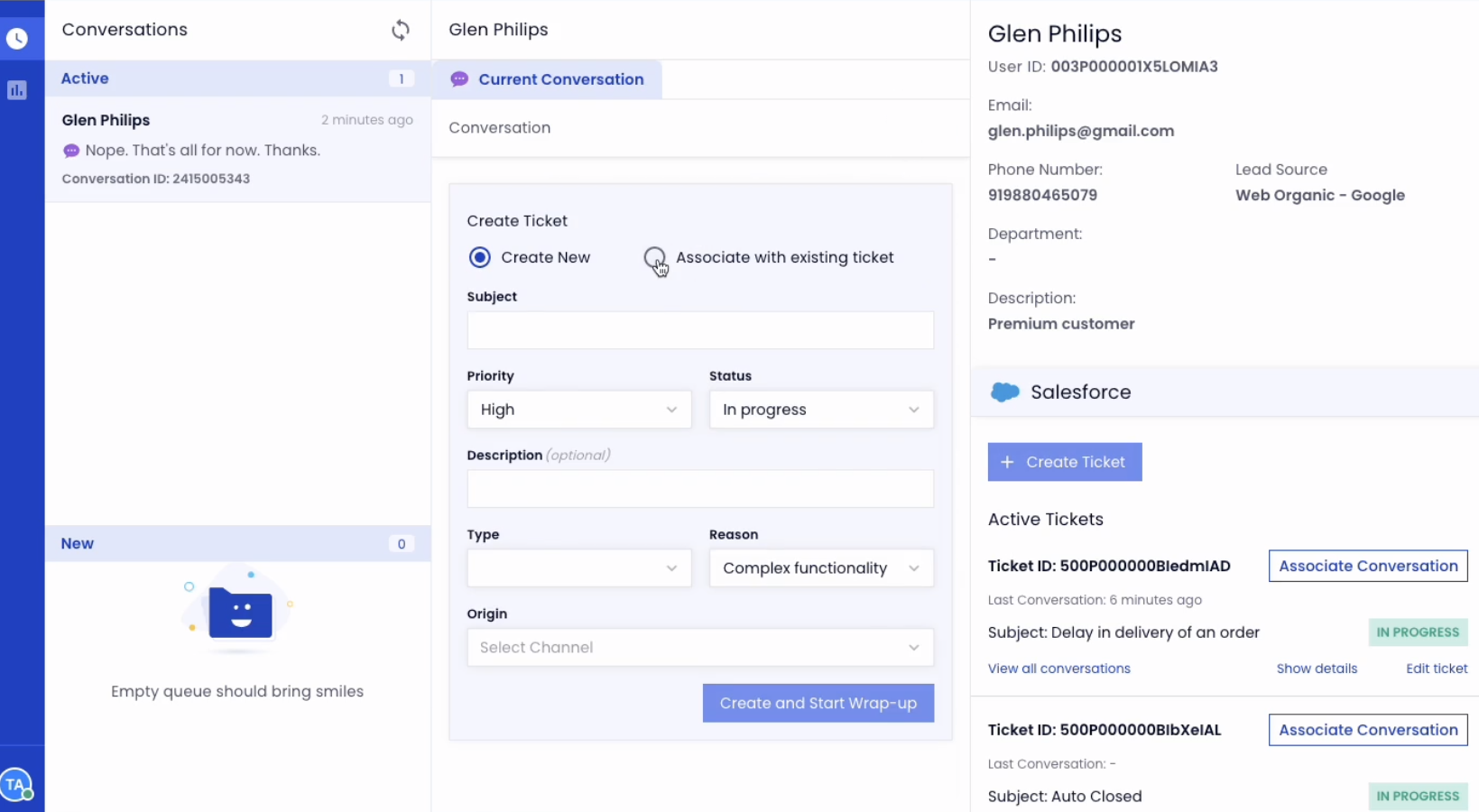The width and height of the screenshot is (1479, 812).
Task: Open View all conversations link
Action: [x=1059, y=669]
